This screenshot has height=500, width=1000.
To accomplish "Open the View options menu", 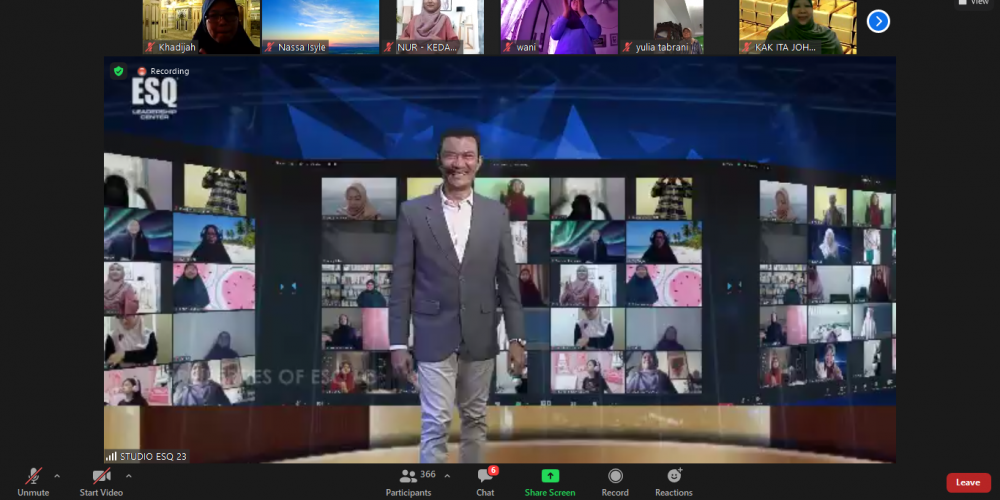I will [973, 3].
